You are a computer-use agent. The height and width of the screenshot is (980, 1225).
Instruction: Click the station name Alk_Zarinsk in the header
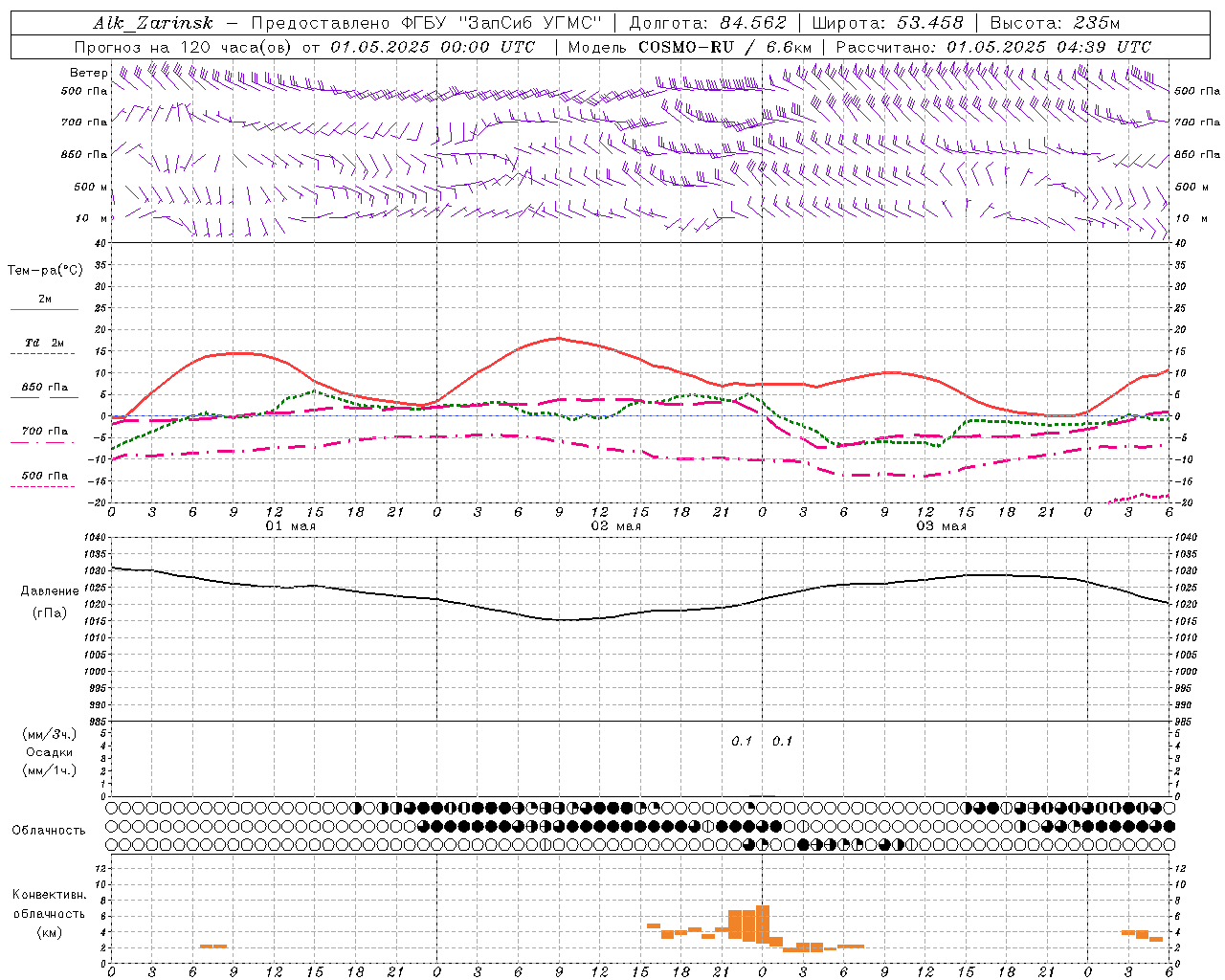click(x=153, y=24)
